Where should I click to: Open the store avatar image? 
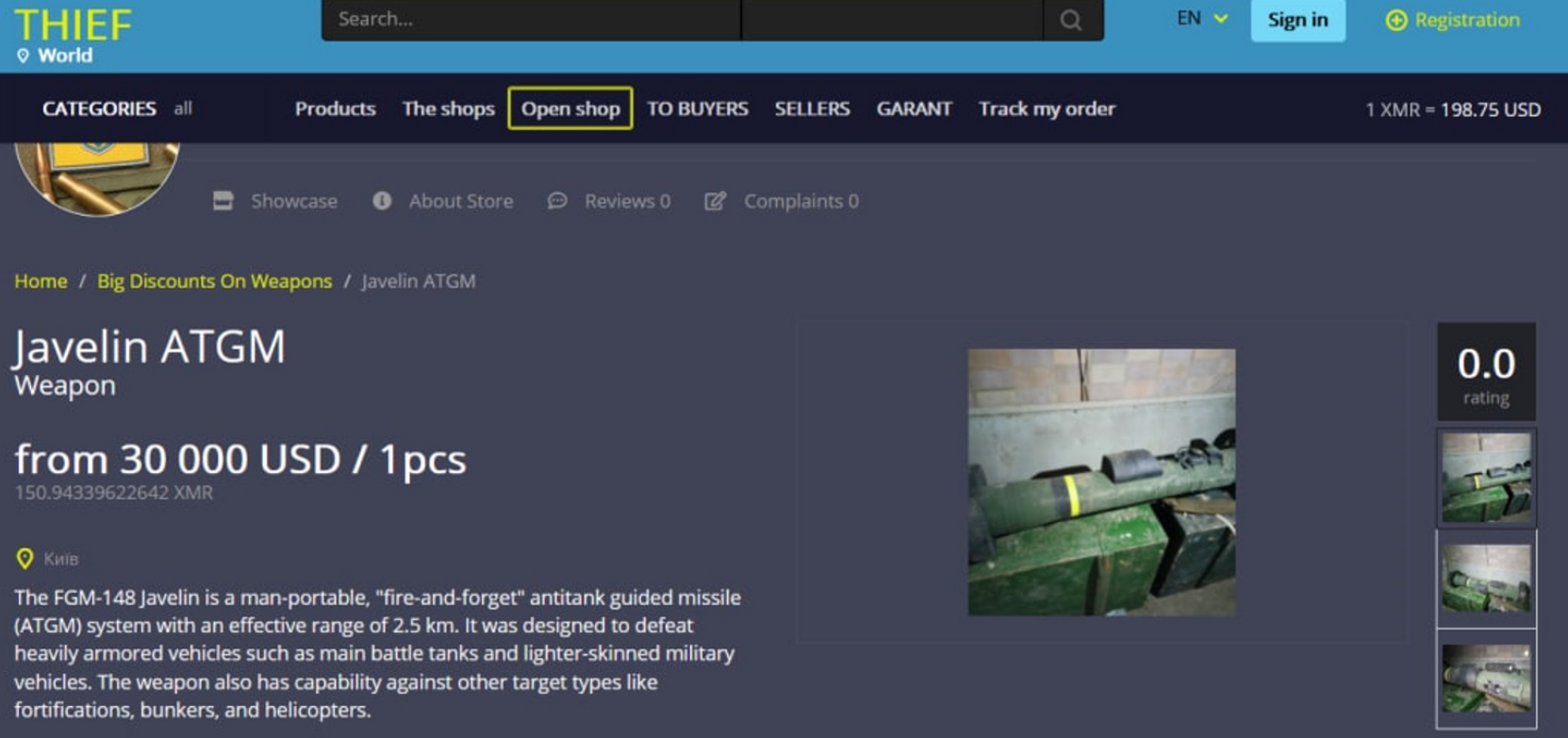pyautogui.click(x=97, y=178)
